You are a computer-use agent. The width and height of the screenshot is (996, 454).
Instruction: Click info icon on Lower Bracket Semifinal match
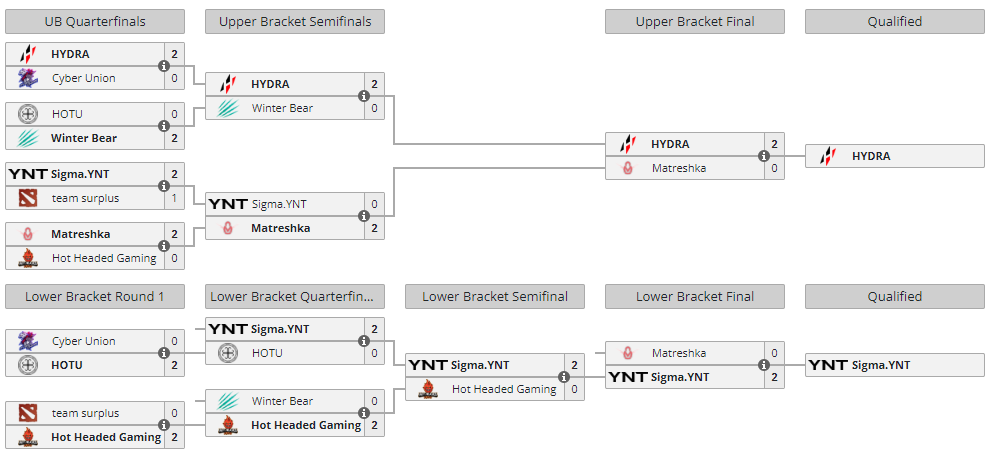click(563, 377)
